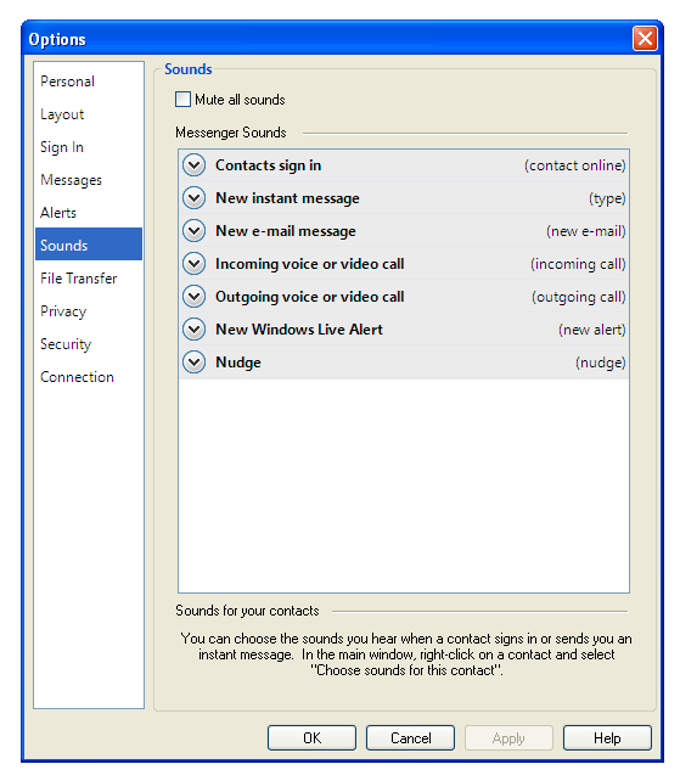Click the New instant message text
This screenshot has height=781, width=680.
click(x=287, y=198)
